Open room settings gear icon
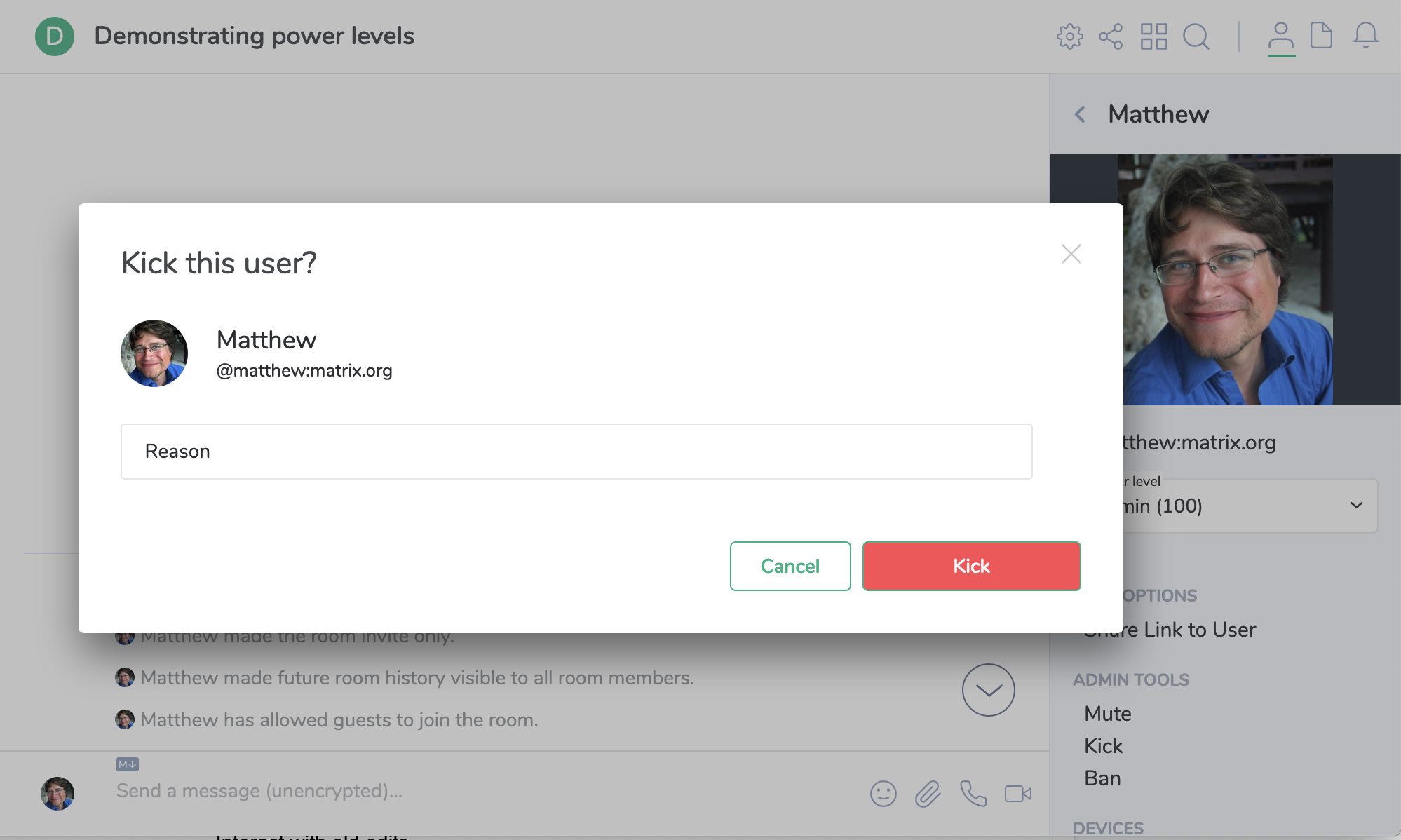1401x840 pixels. (x=1069, y=36)
